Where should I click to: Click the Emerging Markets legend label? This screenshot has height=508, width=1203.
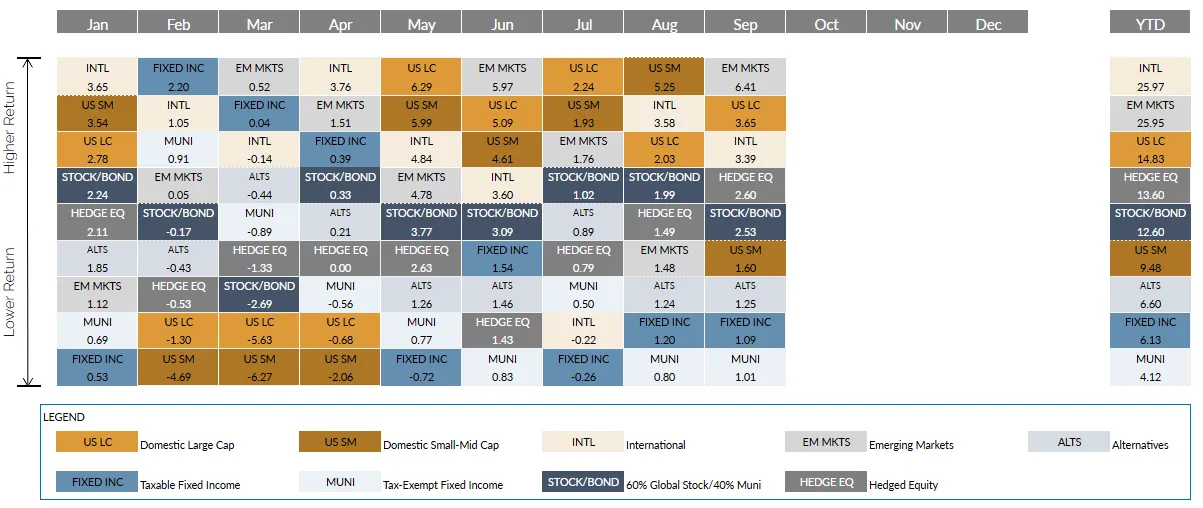(x=913, y=445)
